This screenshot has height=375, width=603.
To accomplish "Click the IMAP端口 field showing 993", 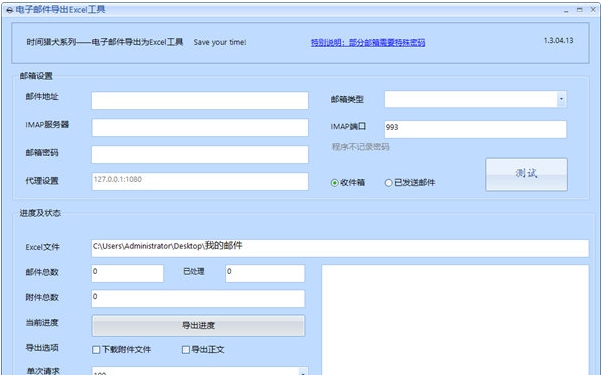I will coord(475,129).
